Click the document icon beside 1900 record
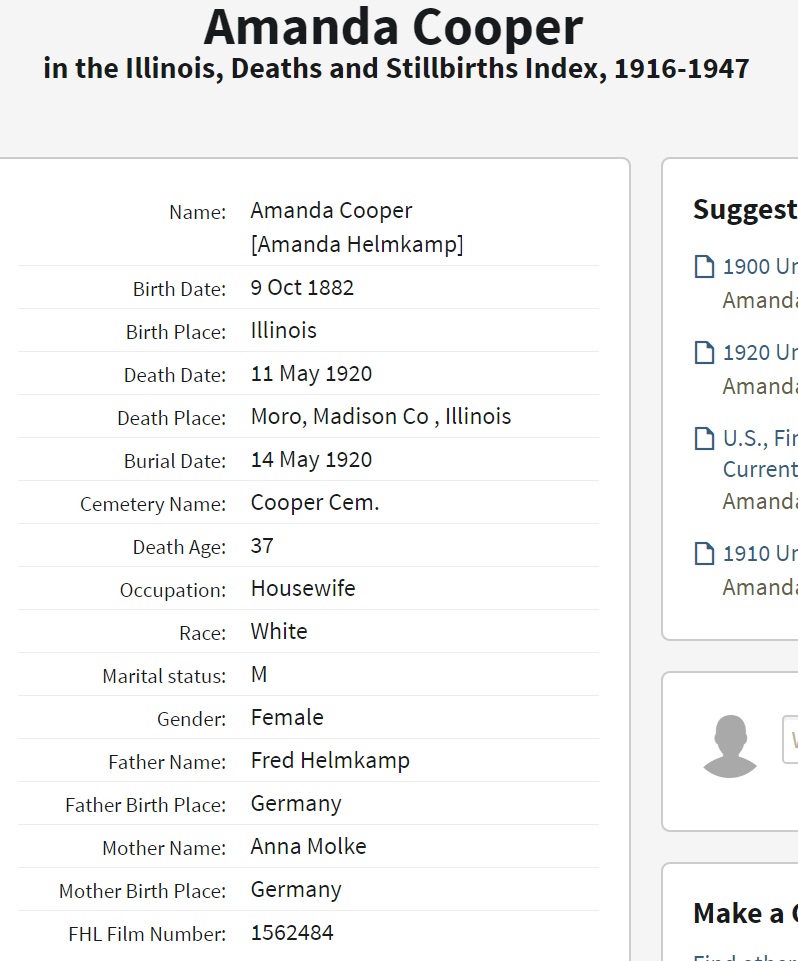The width and height of the screenshot is (798, 961). click(704, 267)
